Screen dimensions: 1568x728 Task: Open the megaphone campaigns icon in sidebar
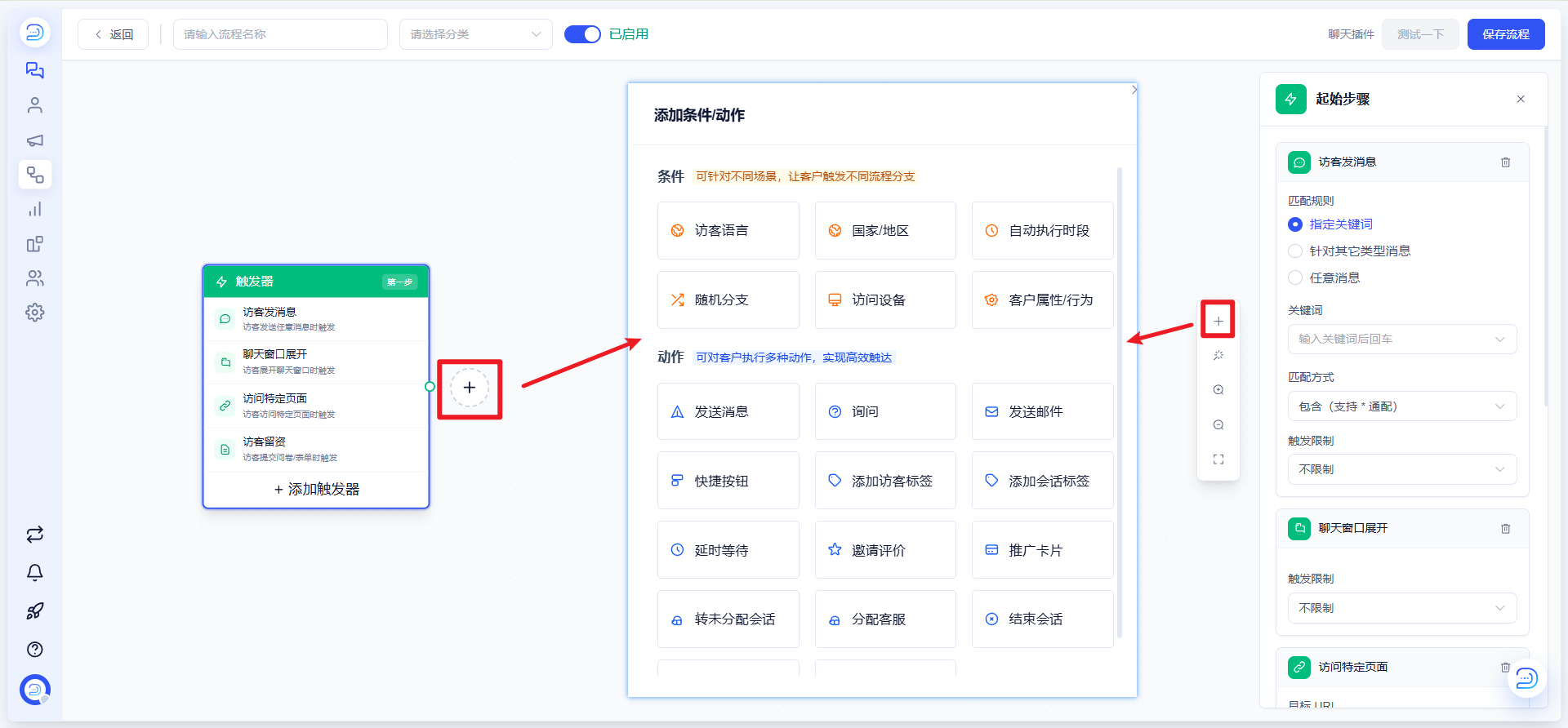click(34, 140)
